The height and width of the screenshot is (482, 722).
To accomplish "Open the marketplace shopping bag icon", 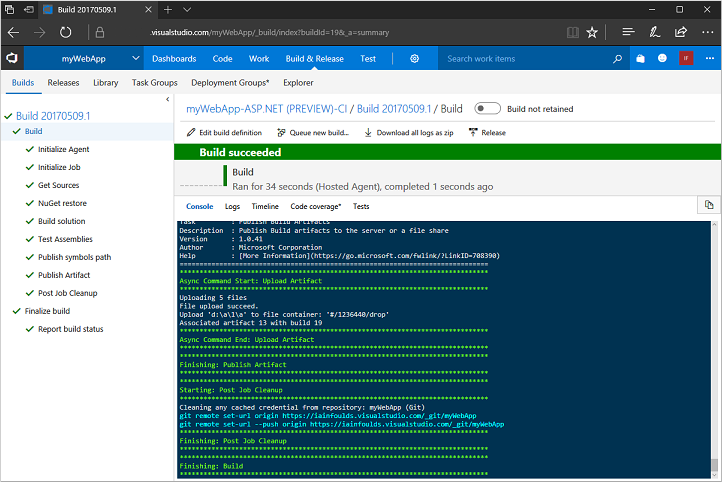I will point(640,58).
